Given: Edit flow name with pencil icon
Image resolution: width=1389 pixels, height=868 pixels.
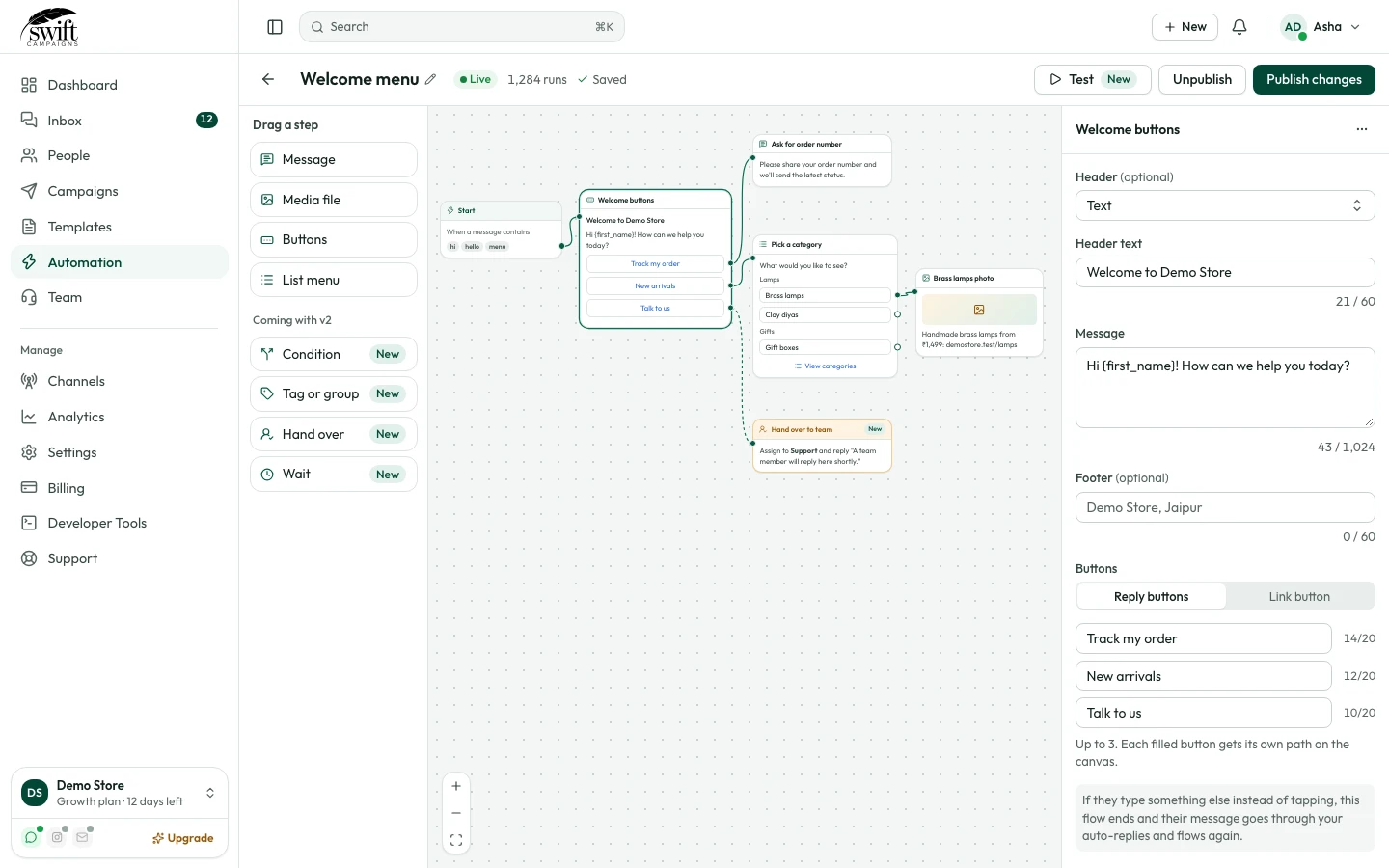Looking at the screenshot, I should point(430,79).
